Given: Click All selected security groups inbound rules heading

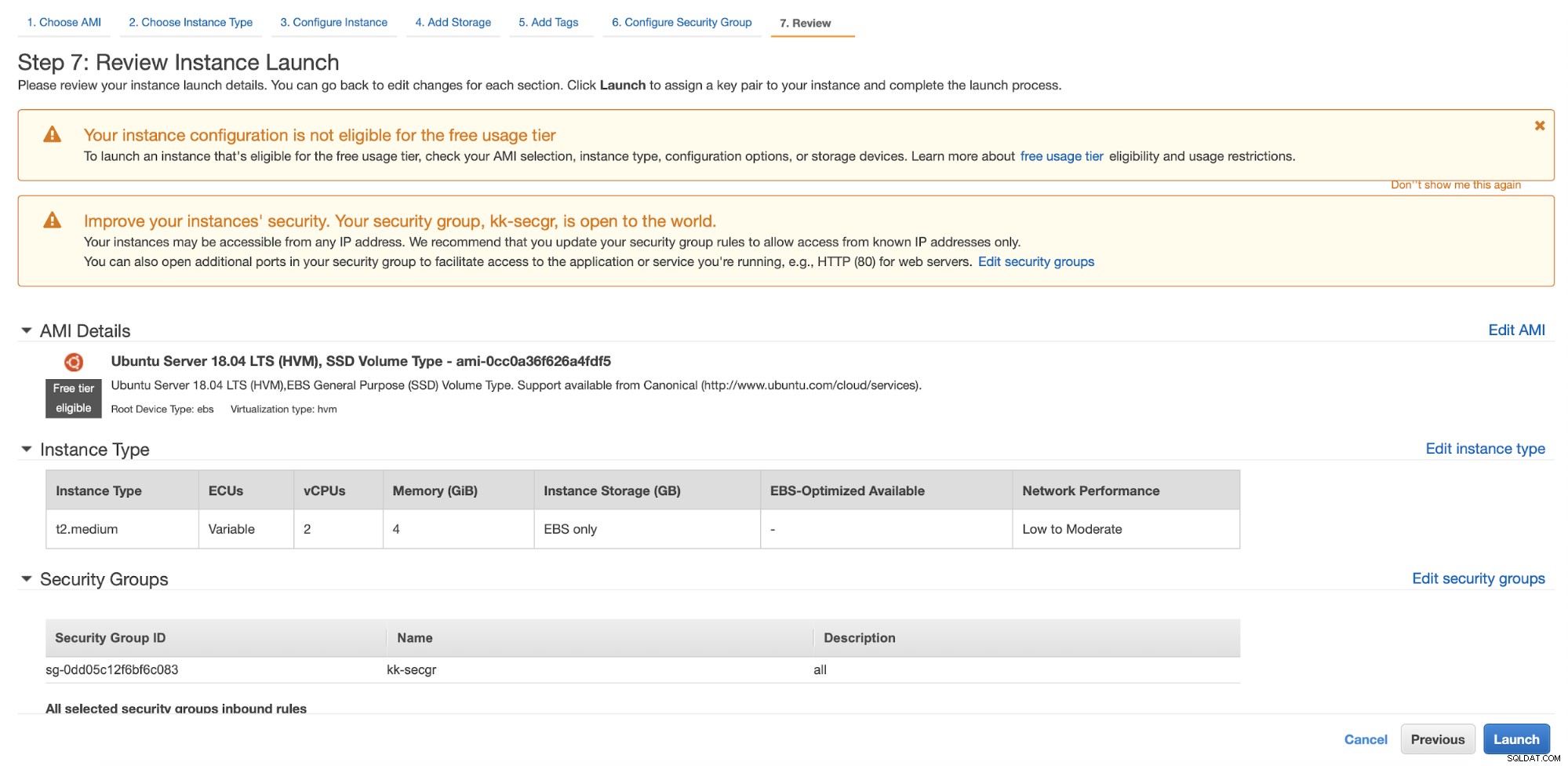Looking at the screenshot, I should tap(176, 708).
